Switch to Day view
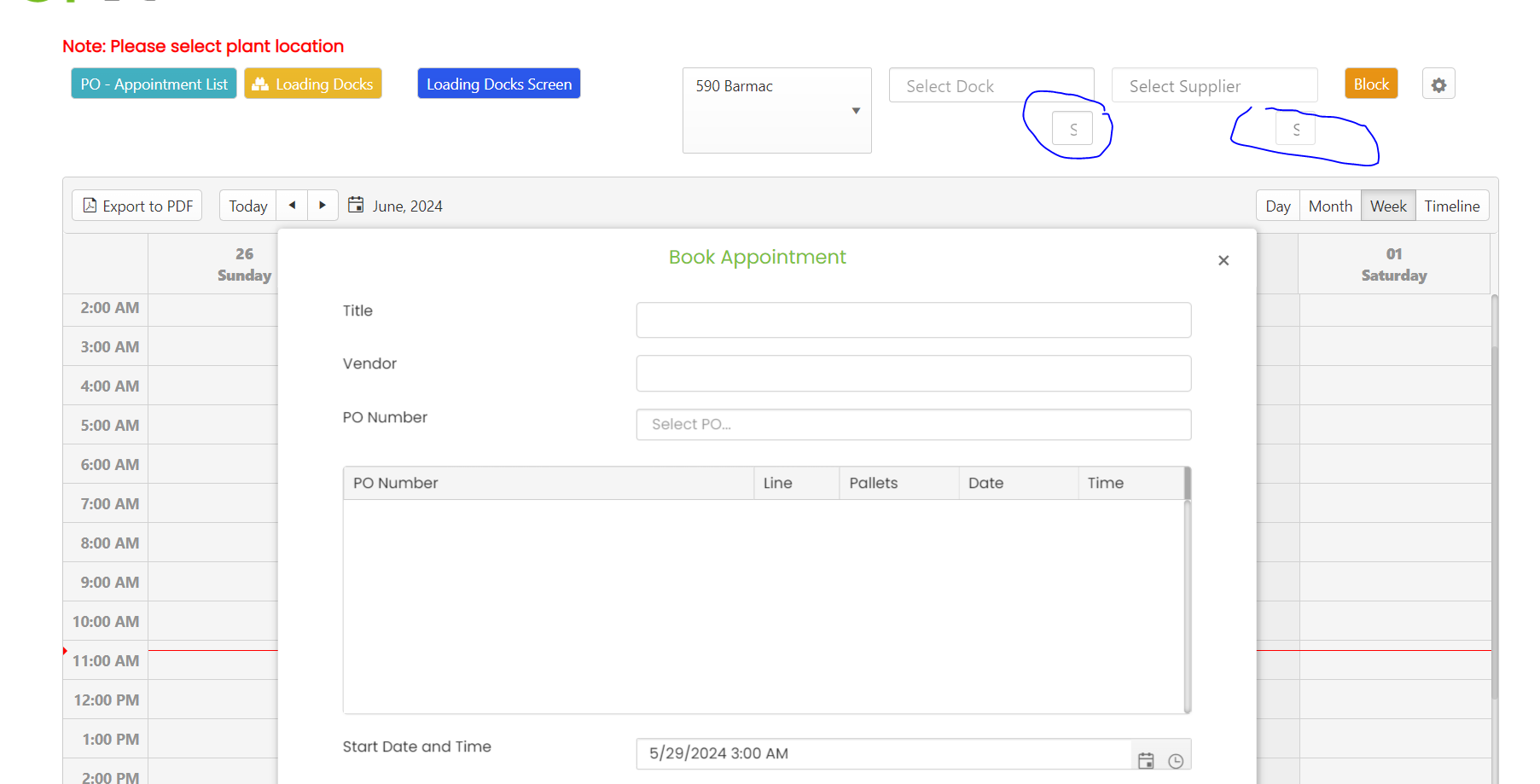The image size is (1540, 784). tap(1277, 206)
